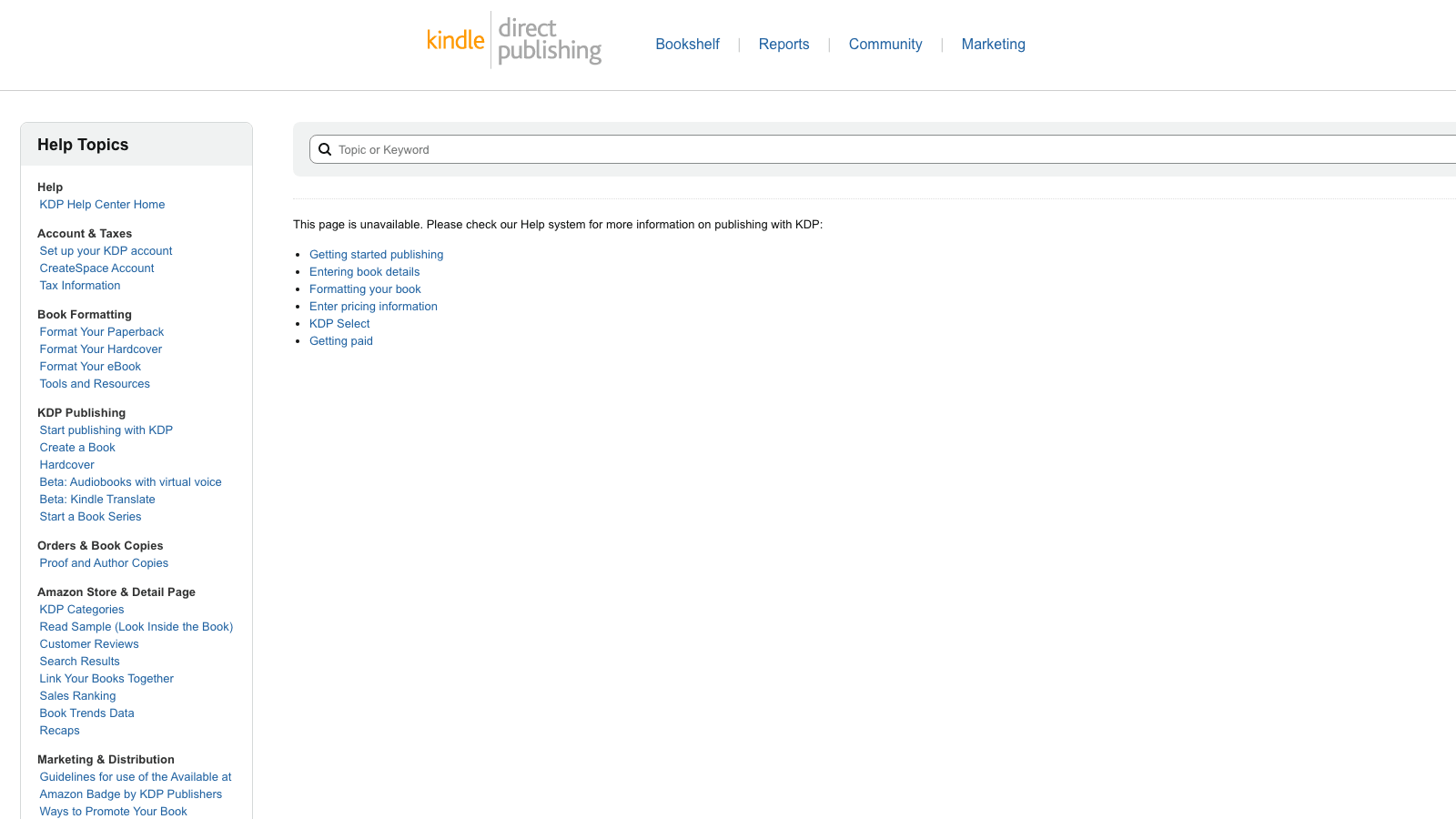Click the Account & Taxes section heading

tap(85, 234)
